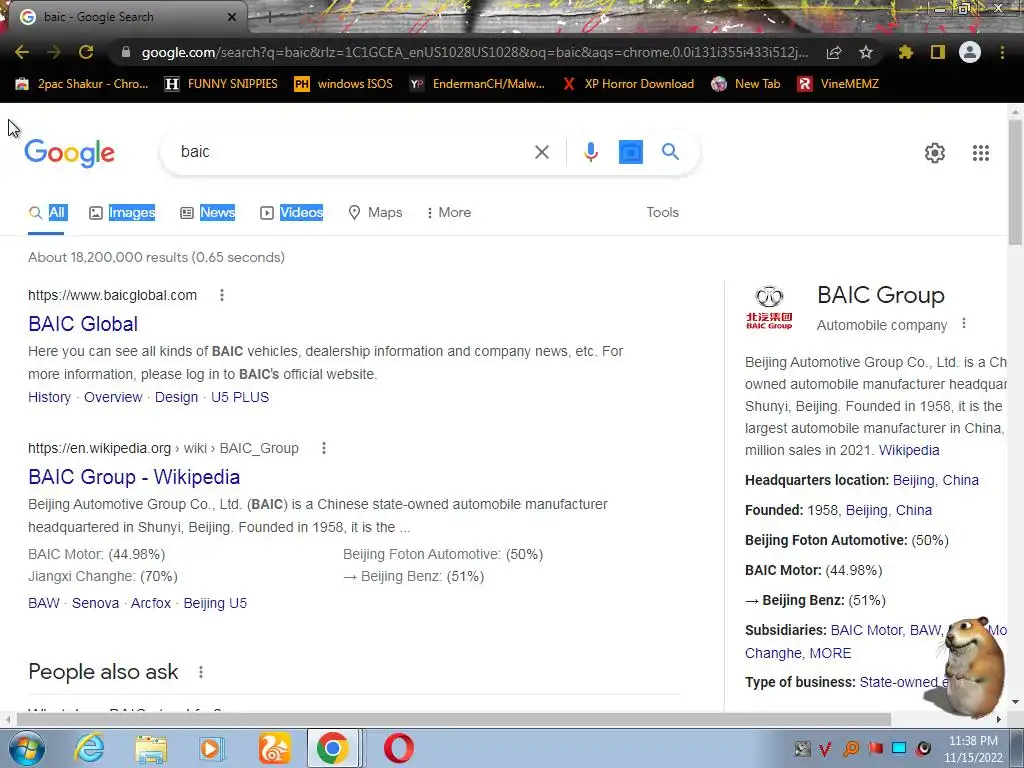
Task: Launch UC Browser from the taskbar
Action: click(x=274, y=748)
